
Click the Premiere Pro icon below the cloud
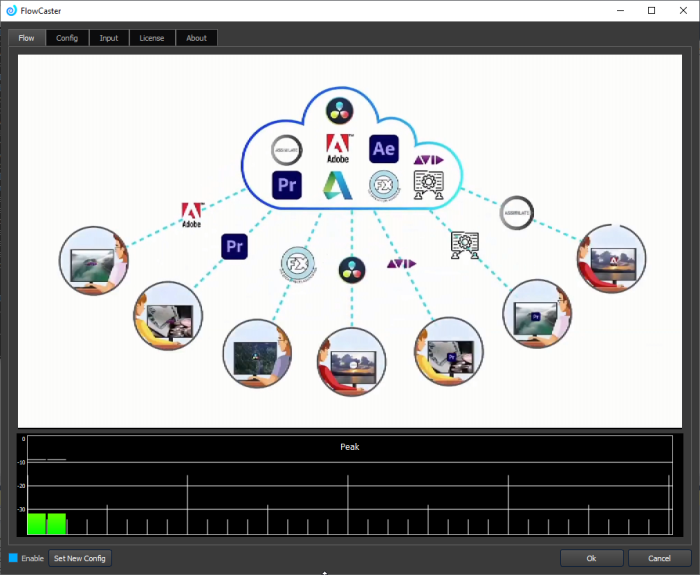[x=234, y=246]
